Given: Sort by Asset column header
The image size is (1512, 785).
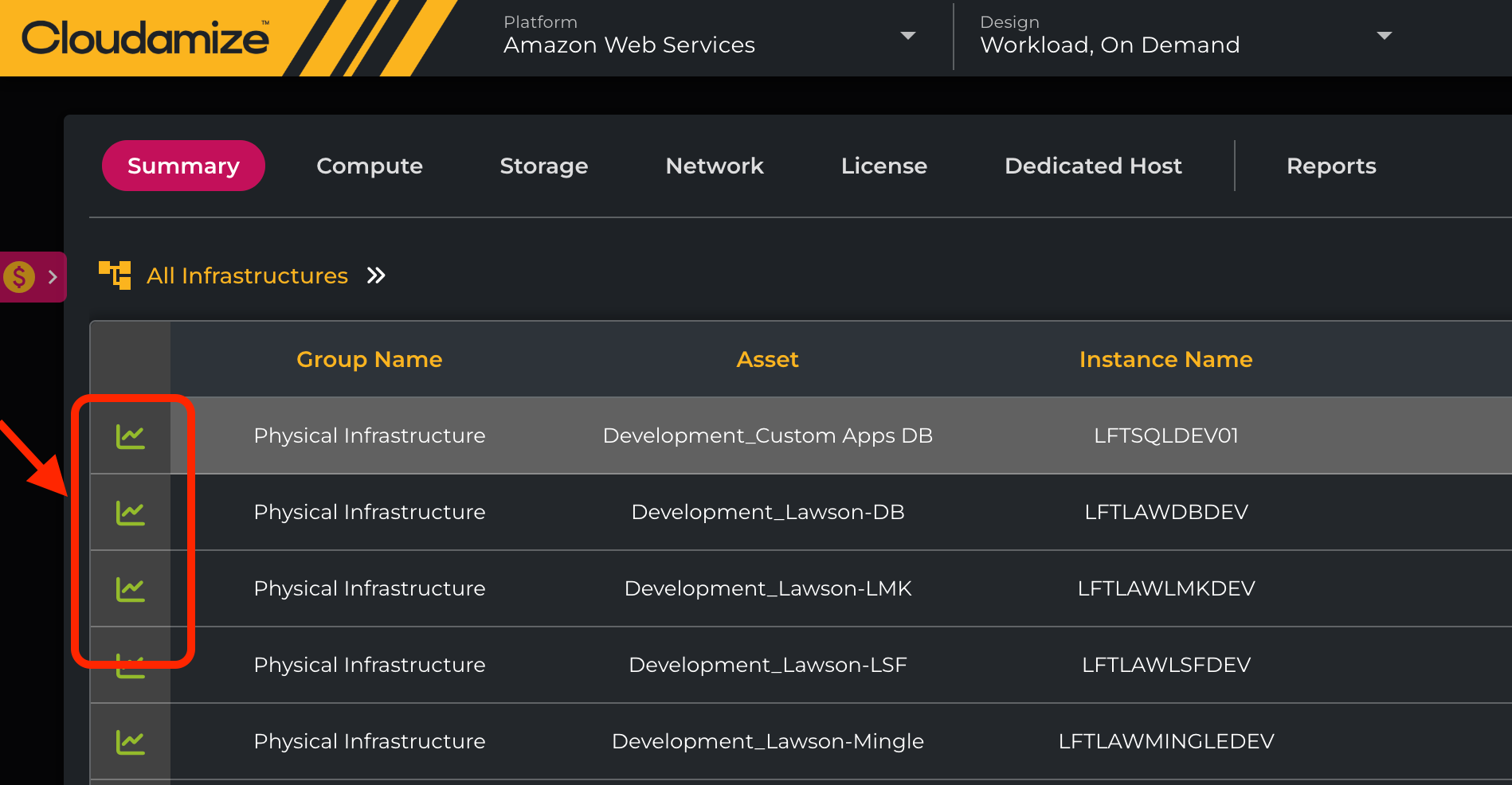Looking at the screenshot, I should 767,359.
